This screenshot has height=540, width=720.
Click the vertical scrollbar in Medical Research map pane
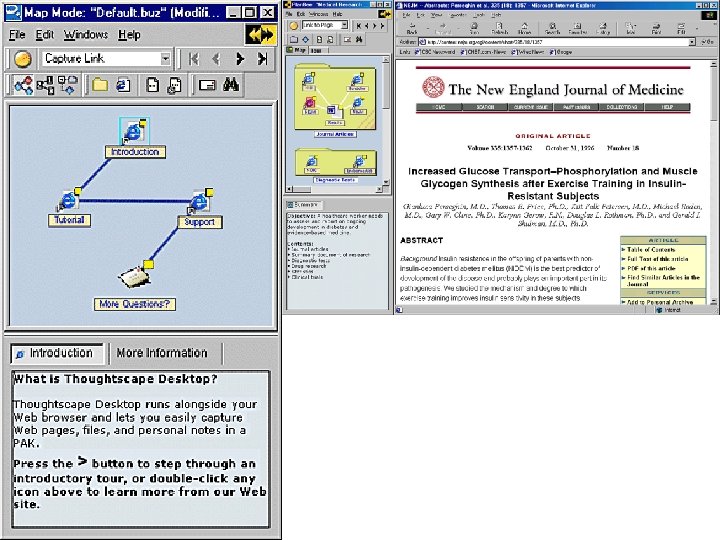click(x=386, y=121)
